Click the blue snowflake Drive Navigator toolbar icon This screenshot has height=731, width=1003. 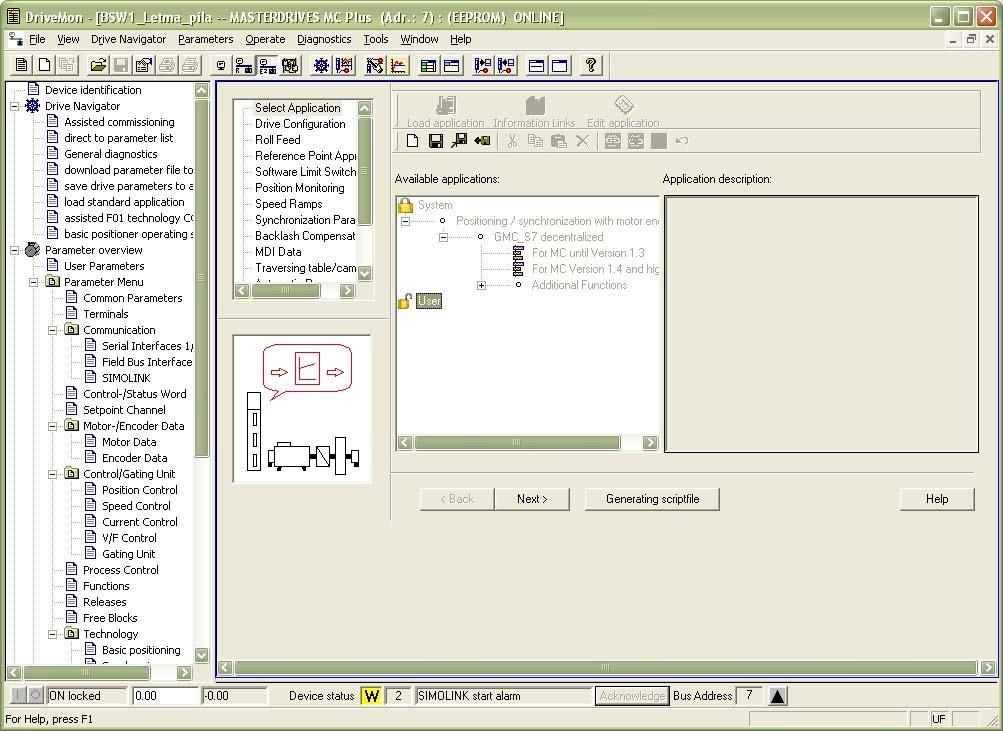(321, 65)
